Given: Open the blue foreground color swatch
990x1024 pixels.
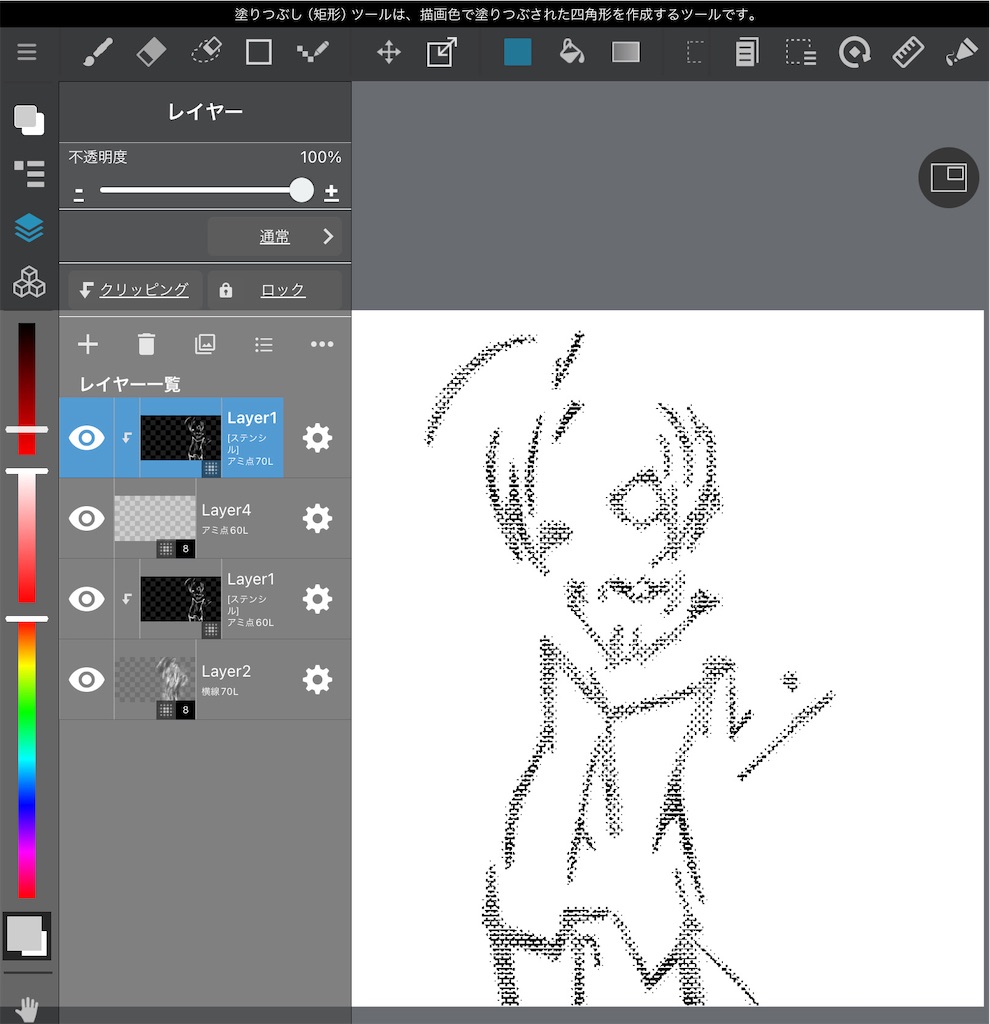Looking at the screenshot, I should point(517,52).
